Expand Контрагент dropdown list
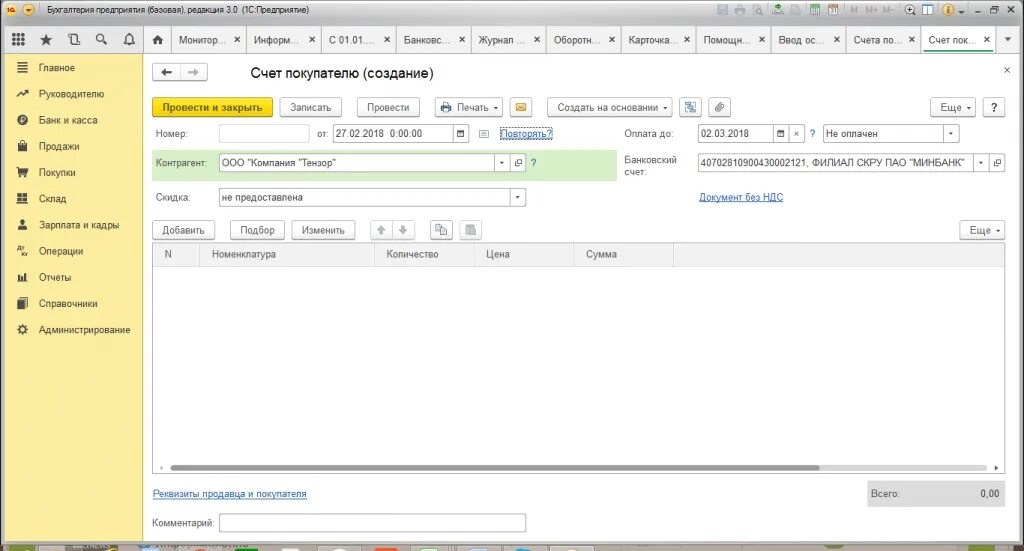Viewport: 1024px width, 551px height. tap(502, 163)
